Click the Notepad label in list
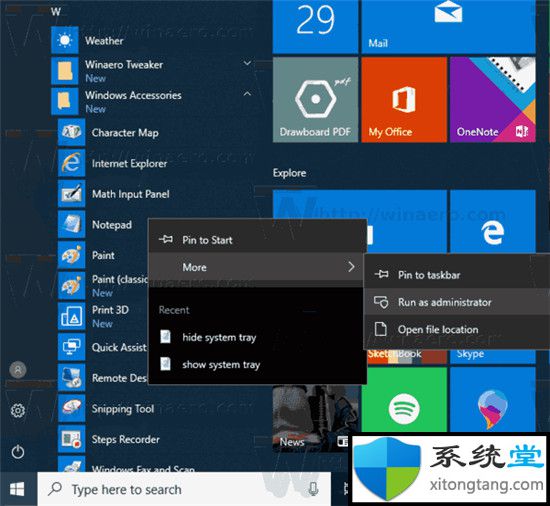This screenshot has width=550, height=506. click(x=112, y=225)
